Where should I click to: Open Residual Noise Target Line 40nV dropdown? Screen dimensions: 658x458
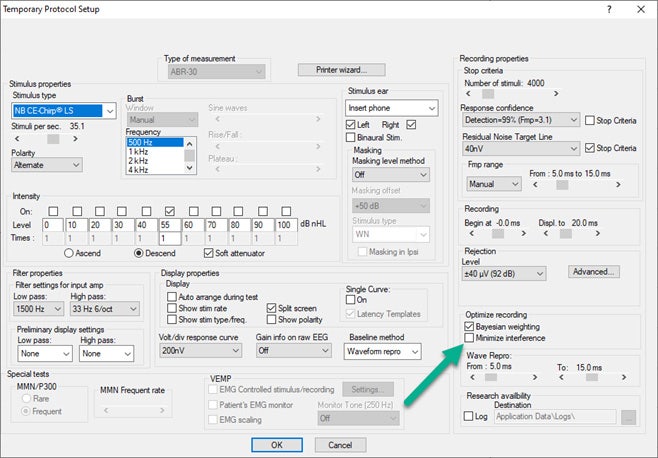tap(521, 149)
